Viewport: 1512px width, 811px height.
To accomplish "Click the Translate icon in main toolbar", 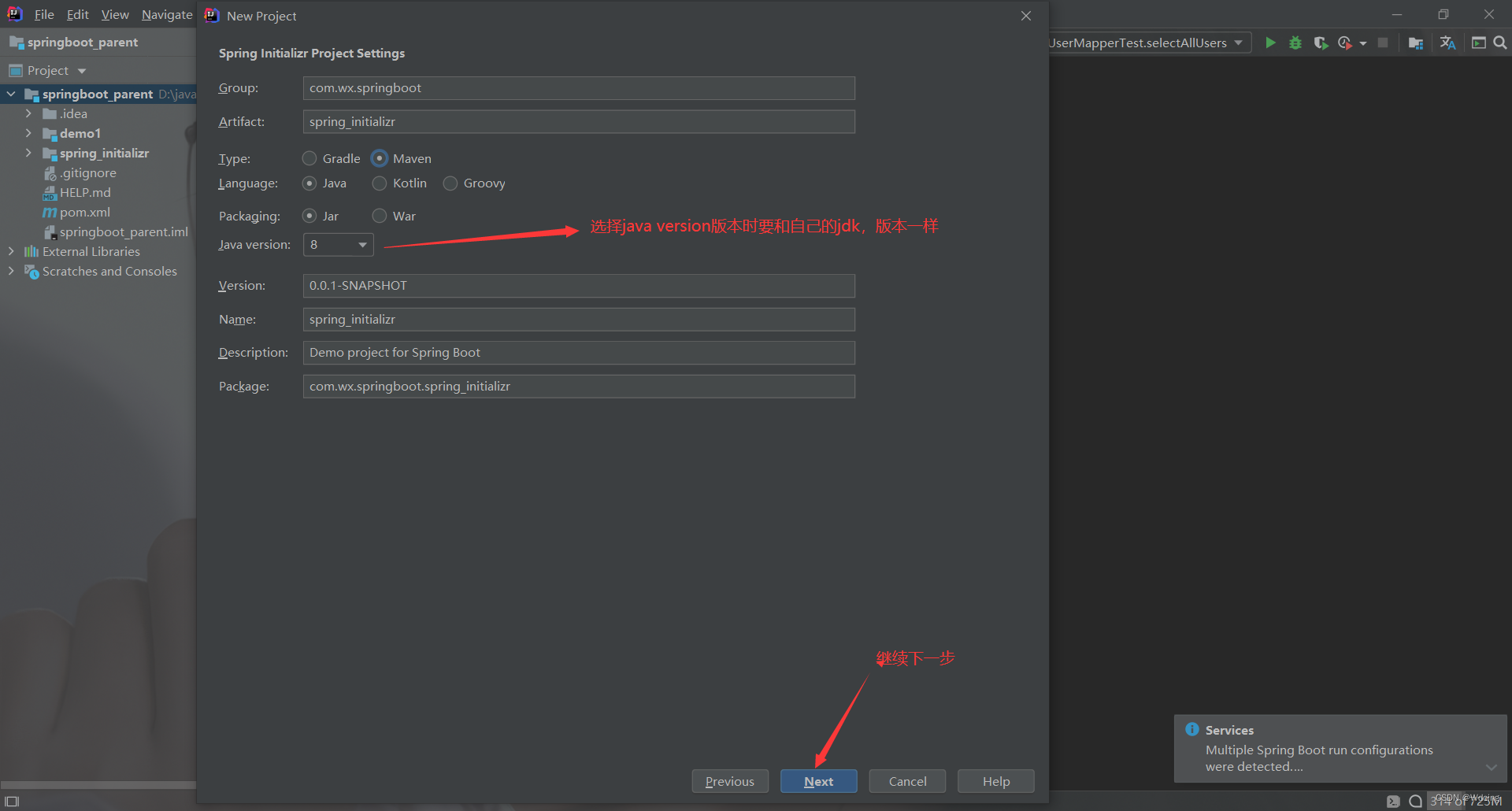I will pyautogui.click(x=1447, y=43).
